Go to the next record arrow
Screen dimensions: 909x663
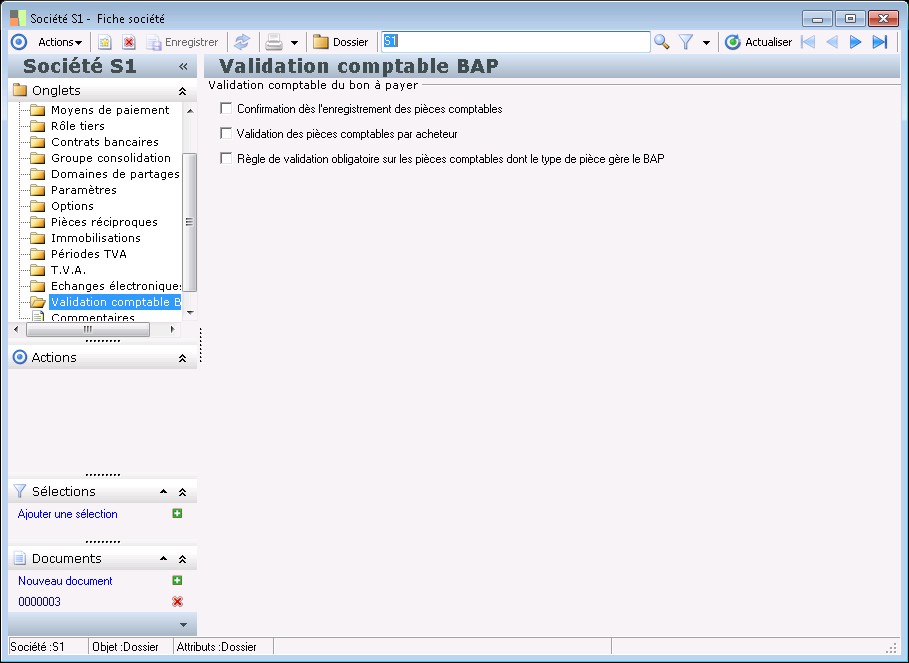click(x=856, y=42)
